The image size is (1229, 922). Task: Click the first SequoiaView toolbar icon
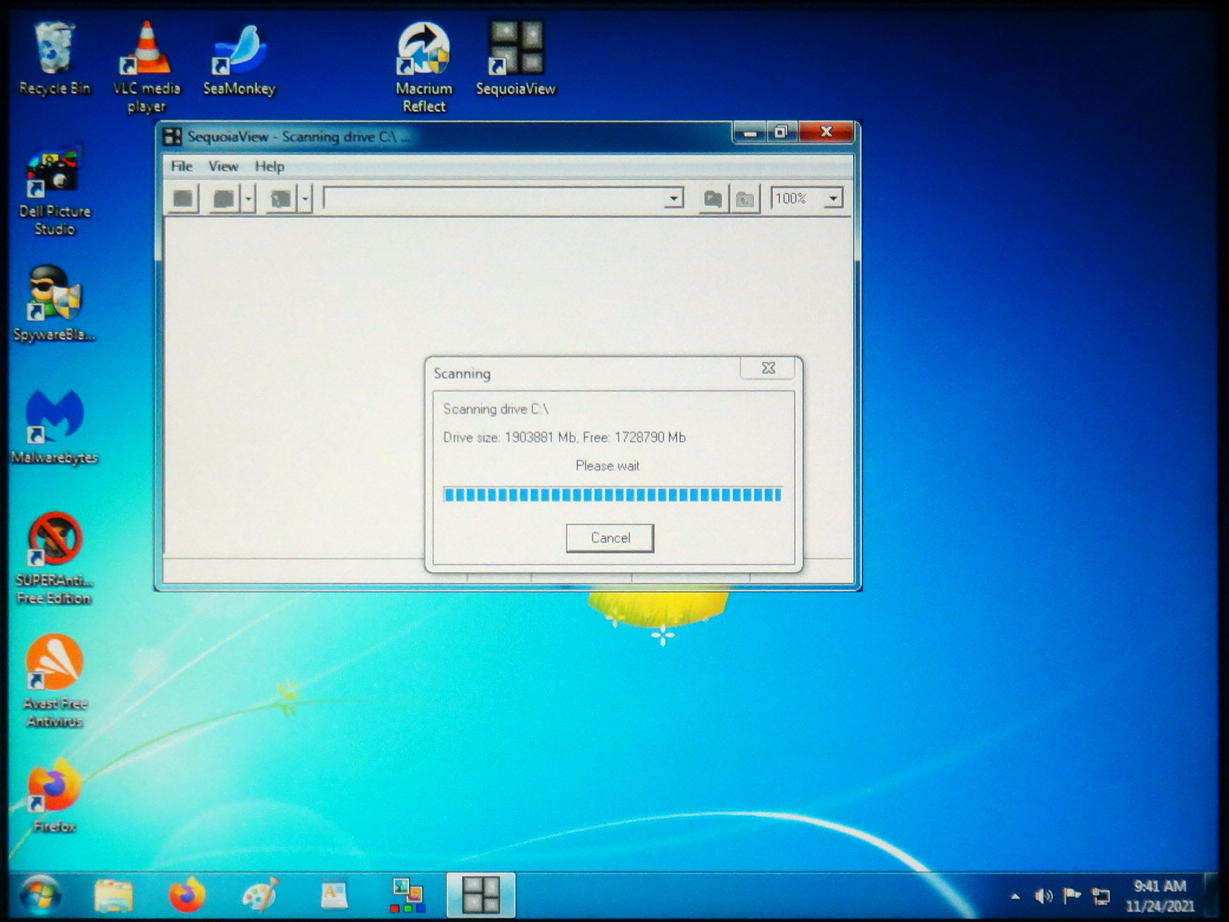183,199
